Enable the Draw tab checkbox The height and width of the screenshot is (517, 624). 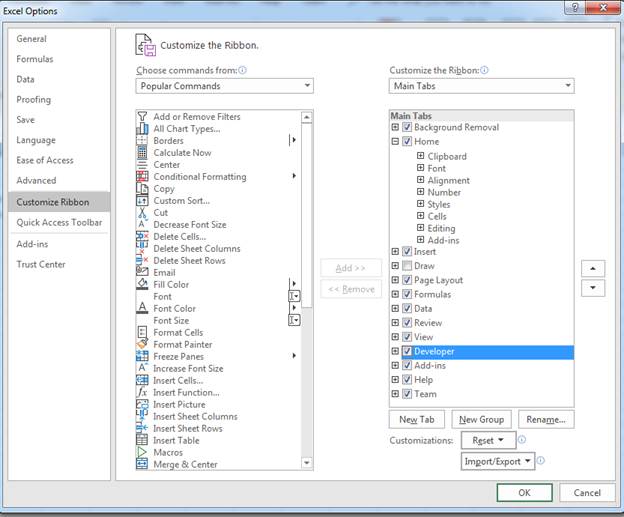tap(407, 265)
